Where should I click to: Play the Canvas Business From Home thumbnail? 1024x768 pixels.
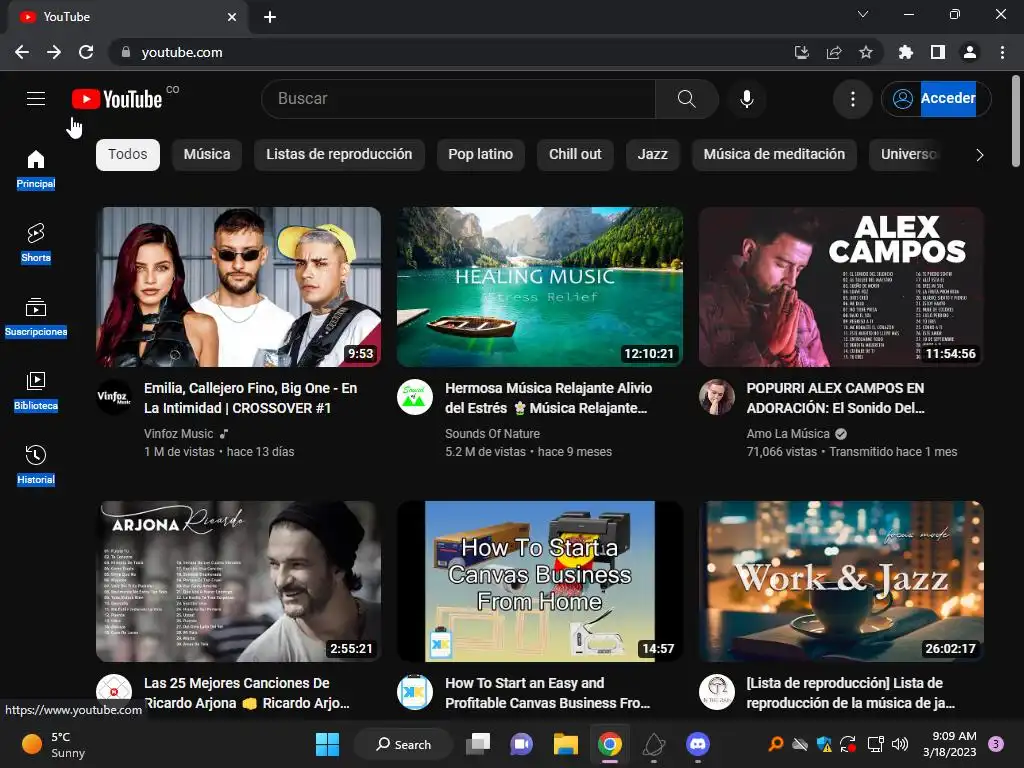540,581
